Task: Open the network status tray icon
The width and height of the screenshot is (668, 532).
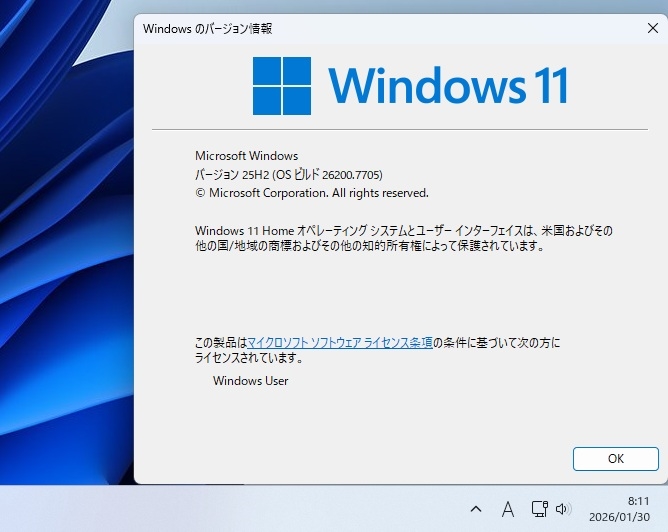Action: 539,509
